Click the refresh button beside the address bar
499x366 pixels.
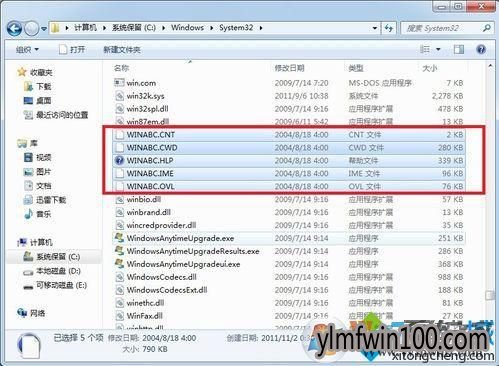pyautogui.click(x=389, y=28)
